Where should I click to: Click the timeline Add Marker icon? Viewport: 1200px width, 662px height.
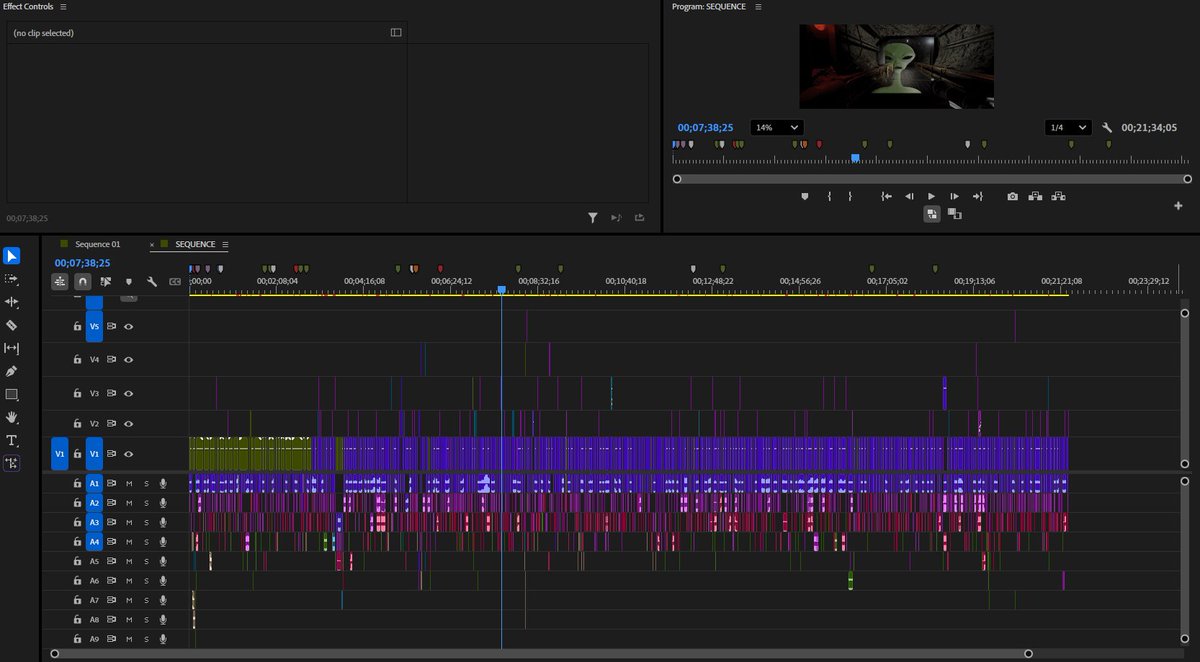pyautogui.click(x=128, y=282)
